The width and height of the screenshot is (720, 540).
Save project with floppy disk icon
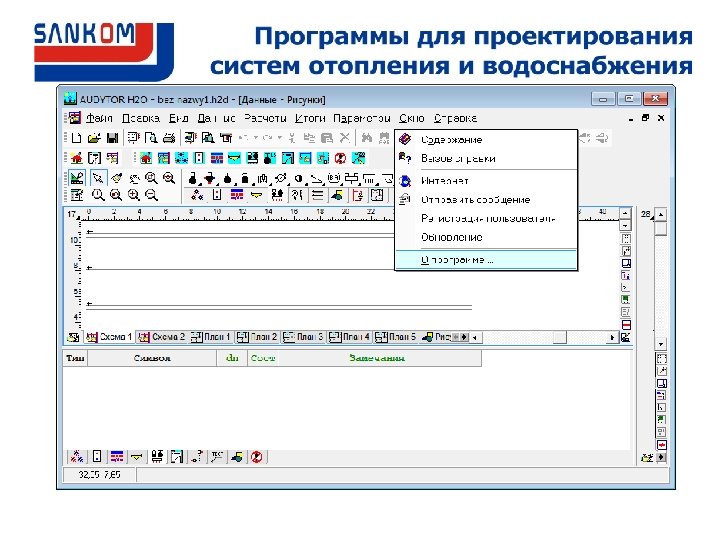click(112, 138)
